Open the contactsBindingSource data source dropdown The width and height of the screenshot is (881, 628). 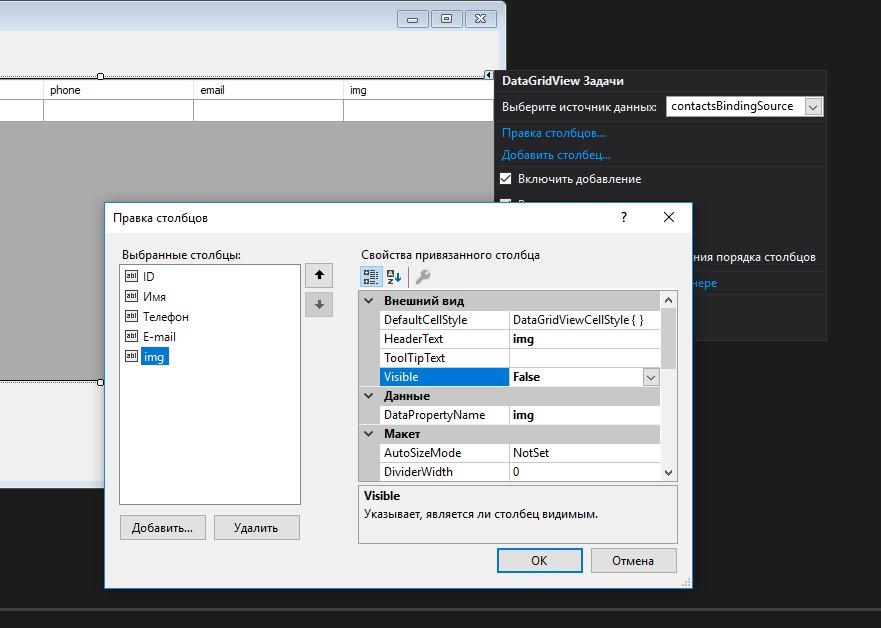[813, 107]
